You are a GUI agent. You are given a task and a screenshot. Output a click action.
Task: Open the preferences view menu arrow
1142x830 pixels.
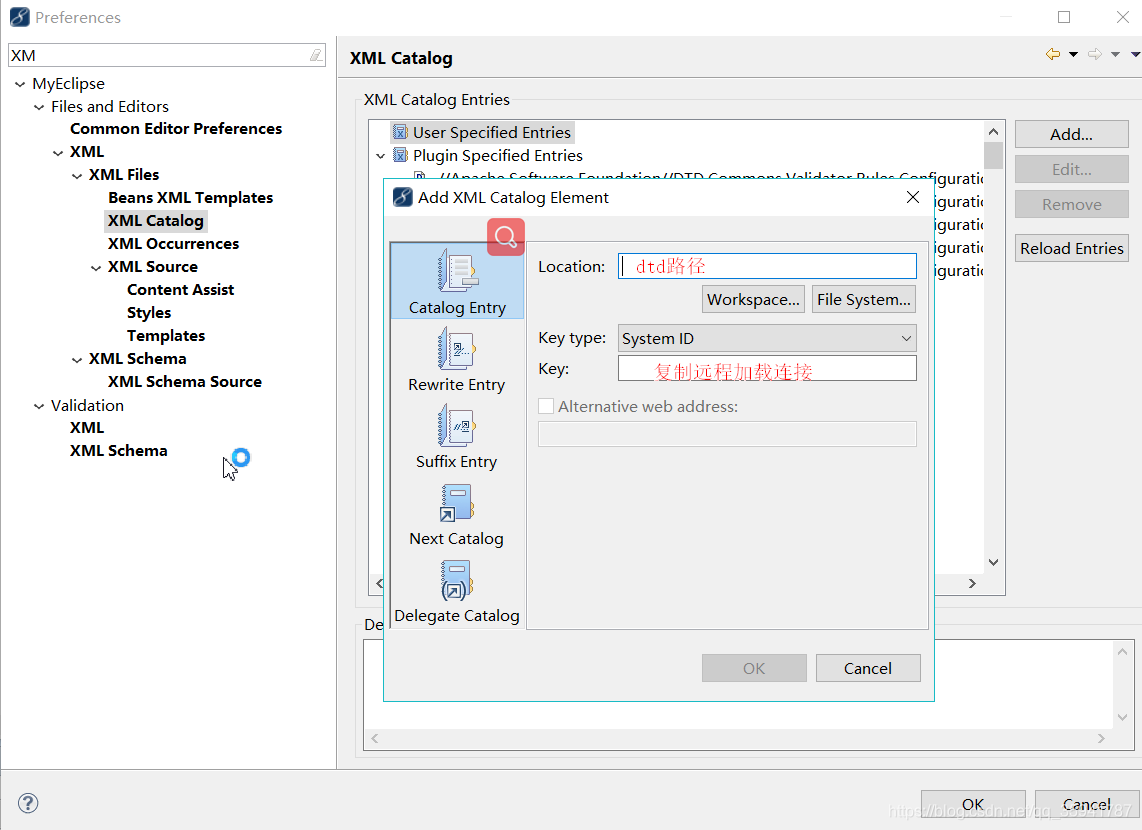1135,55
